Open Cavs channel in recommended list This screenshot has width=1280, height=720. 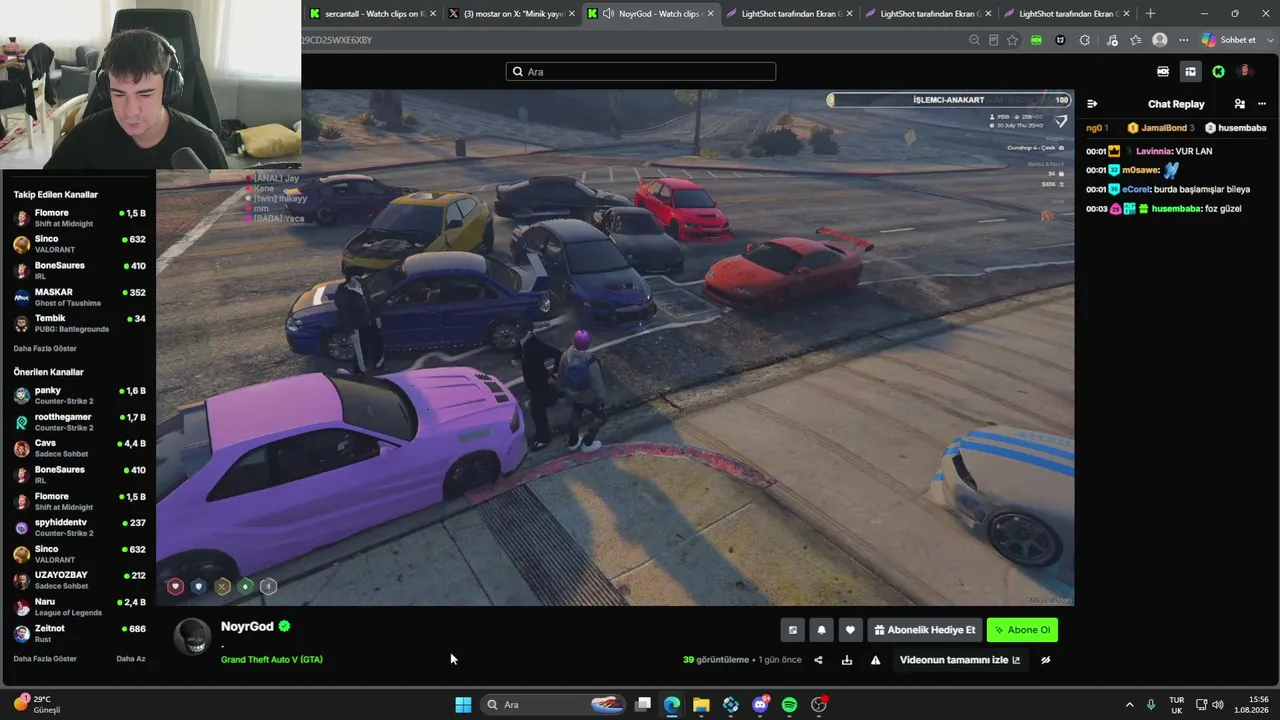[x=80, y=448]
